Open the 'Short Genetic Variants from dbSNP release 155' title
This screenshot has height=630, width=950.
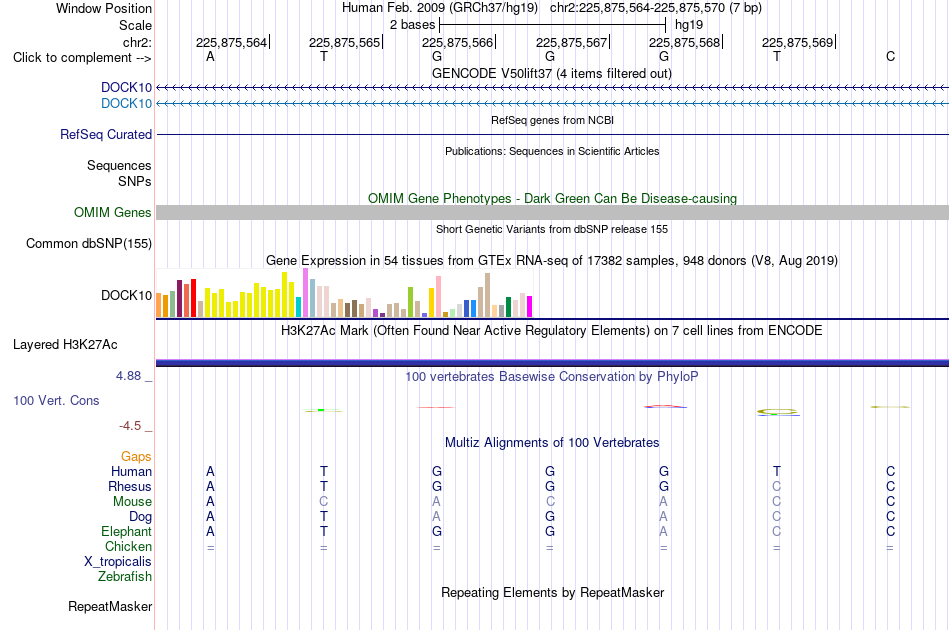(x=552, y=229)
